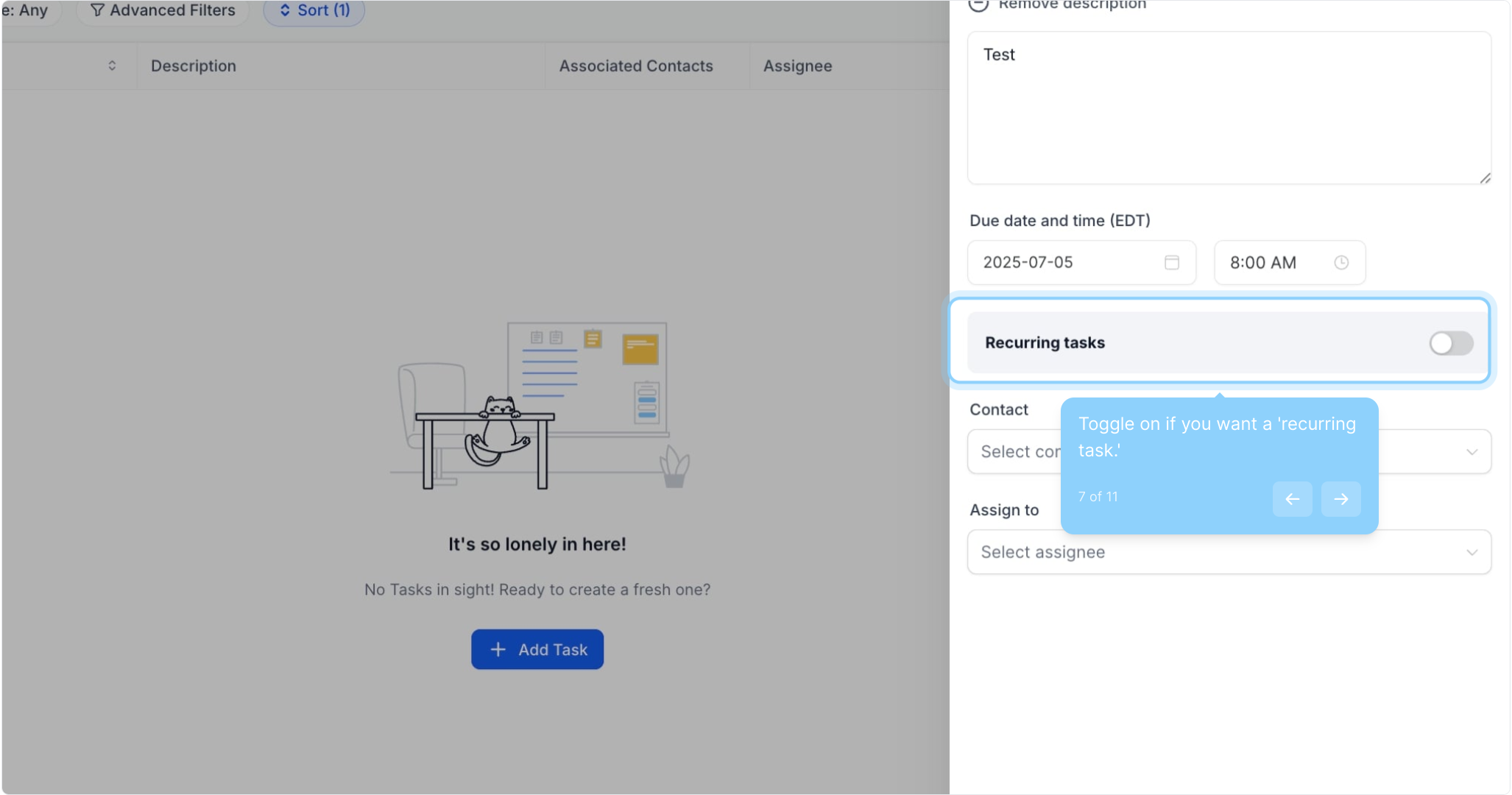Click the due date field 2025-07-05
The width and height of the screenshot is (1512, 795).
click(1067, 263)
